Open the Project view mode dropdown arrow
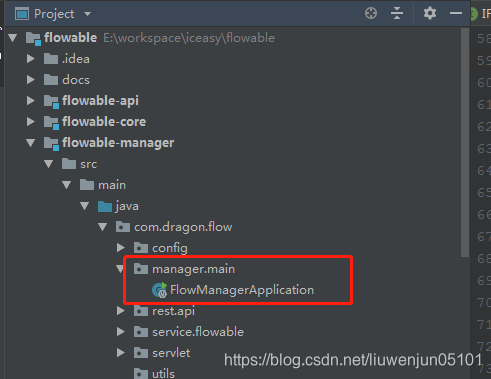 pos(87,14)
